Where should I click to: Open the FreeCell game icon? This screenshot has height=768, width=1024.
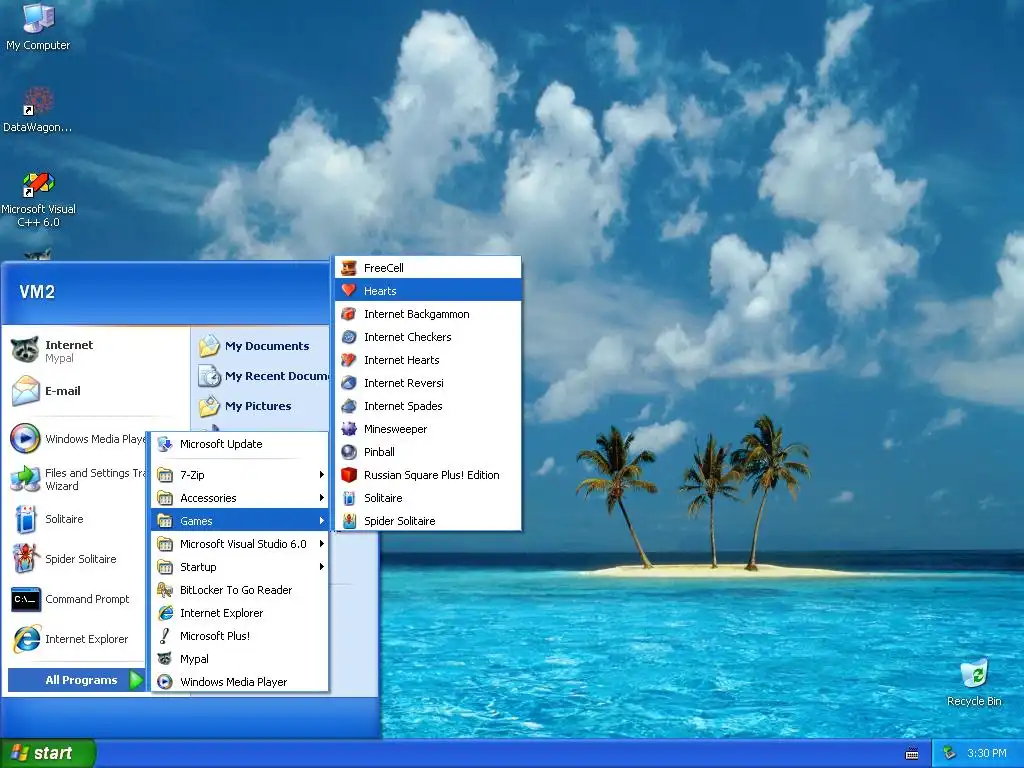click(x=349, y=268)
